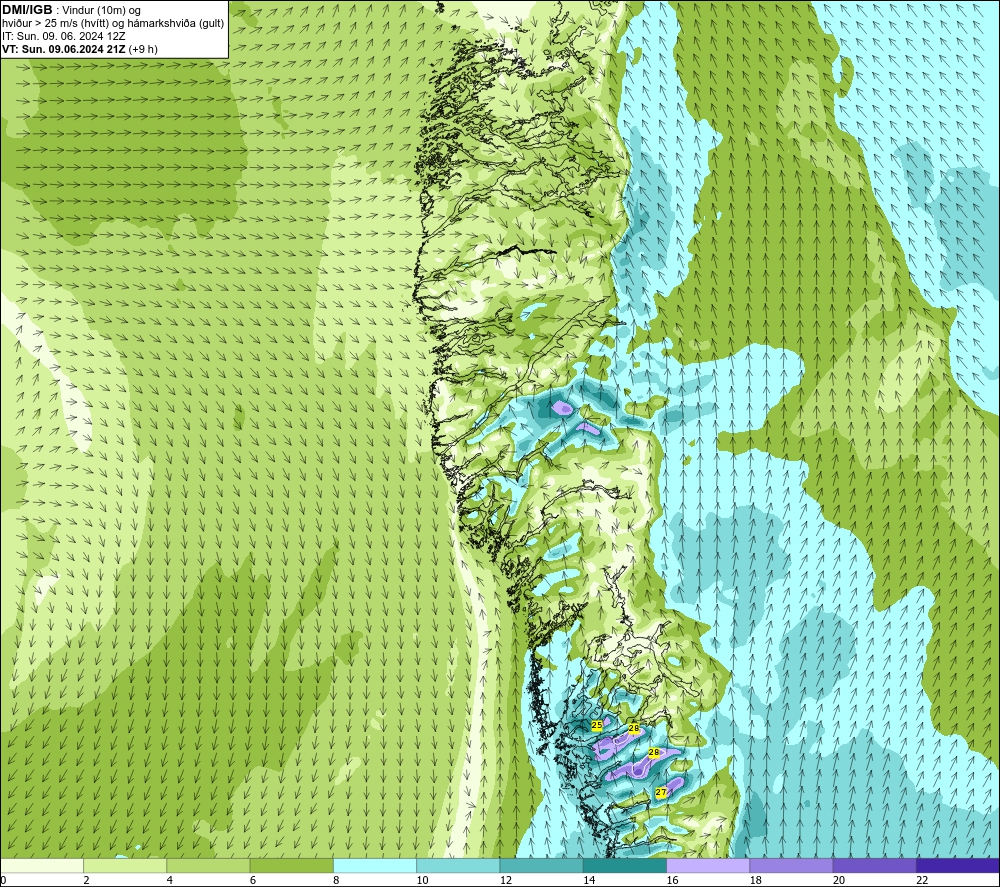The width and height of the screenshot is (1000, 887).
Task: Pick the 8–10 m/s light cyan swatch
Action: click(375, 865)
